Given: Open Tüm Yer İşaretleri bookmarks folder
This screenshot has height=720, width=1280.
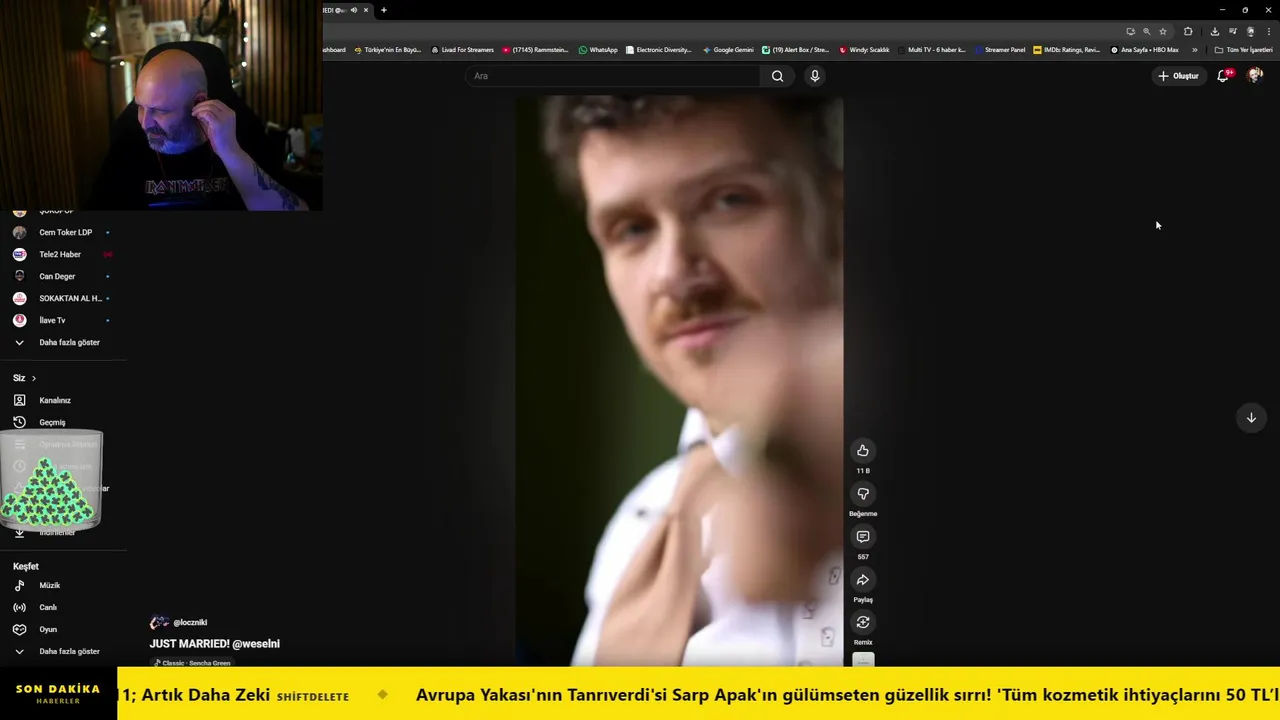Looking at the screenshot, I should [x=1243, y=50].
